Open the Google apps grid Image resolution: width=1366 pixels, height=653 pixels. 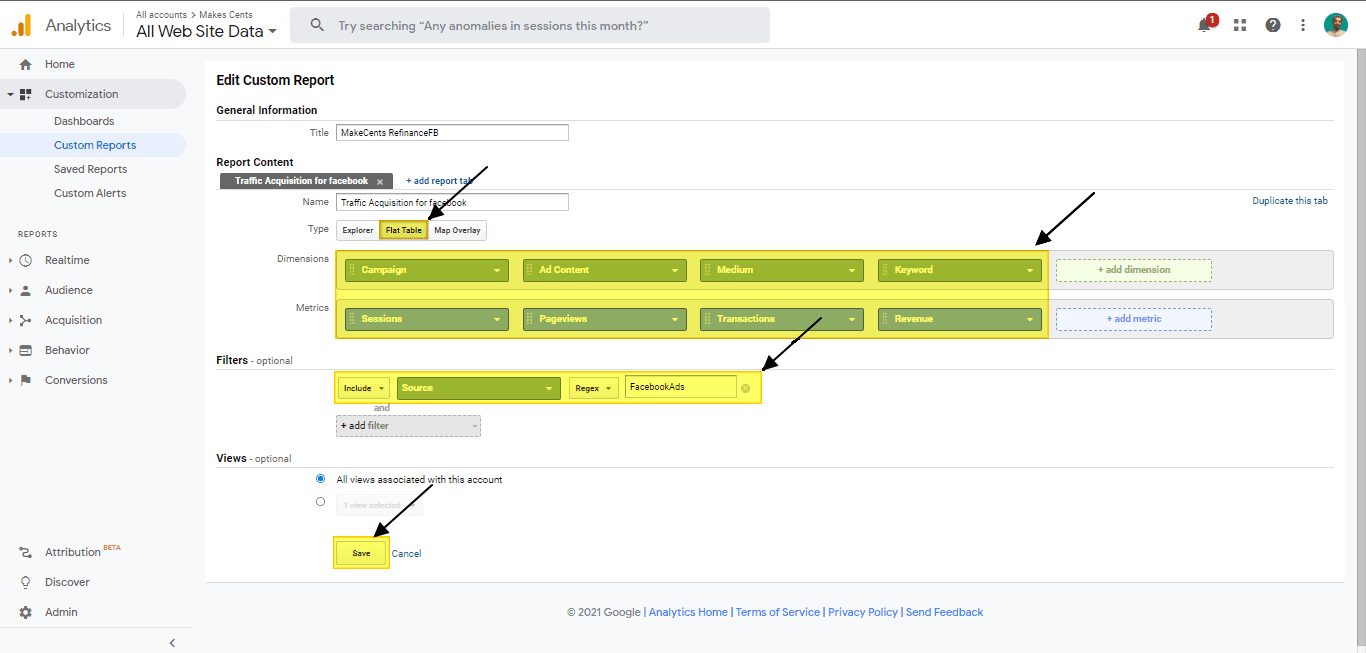[1240, 25]
